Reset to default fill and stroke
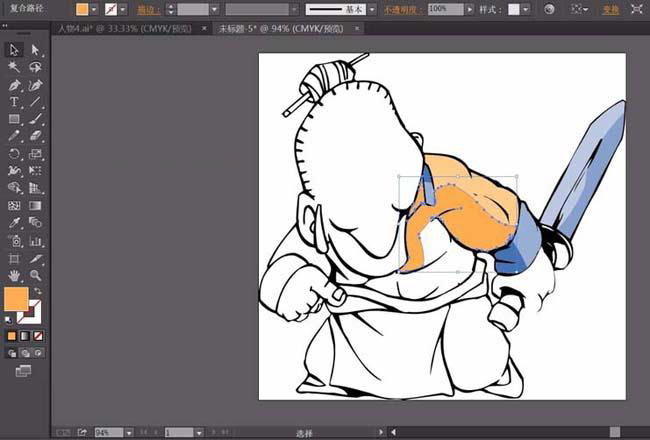The height and width of the screenshot is (440, 650). point(8,320)
